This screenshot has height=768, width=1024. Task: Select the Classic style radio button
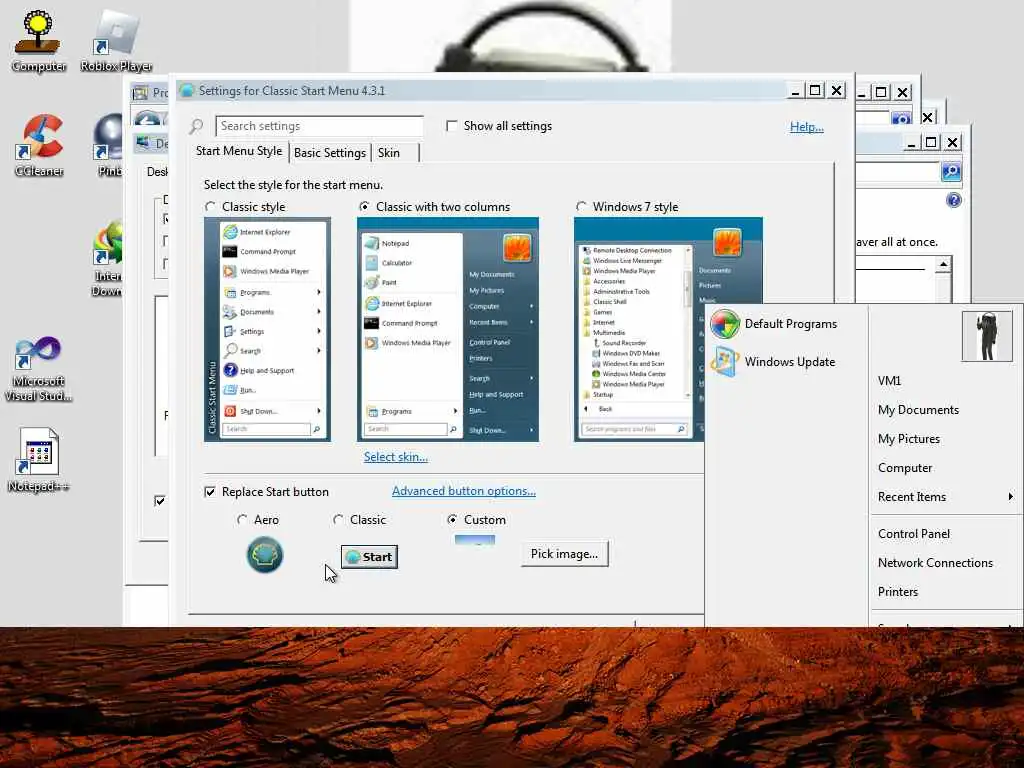pos(210,206)
